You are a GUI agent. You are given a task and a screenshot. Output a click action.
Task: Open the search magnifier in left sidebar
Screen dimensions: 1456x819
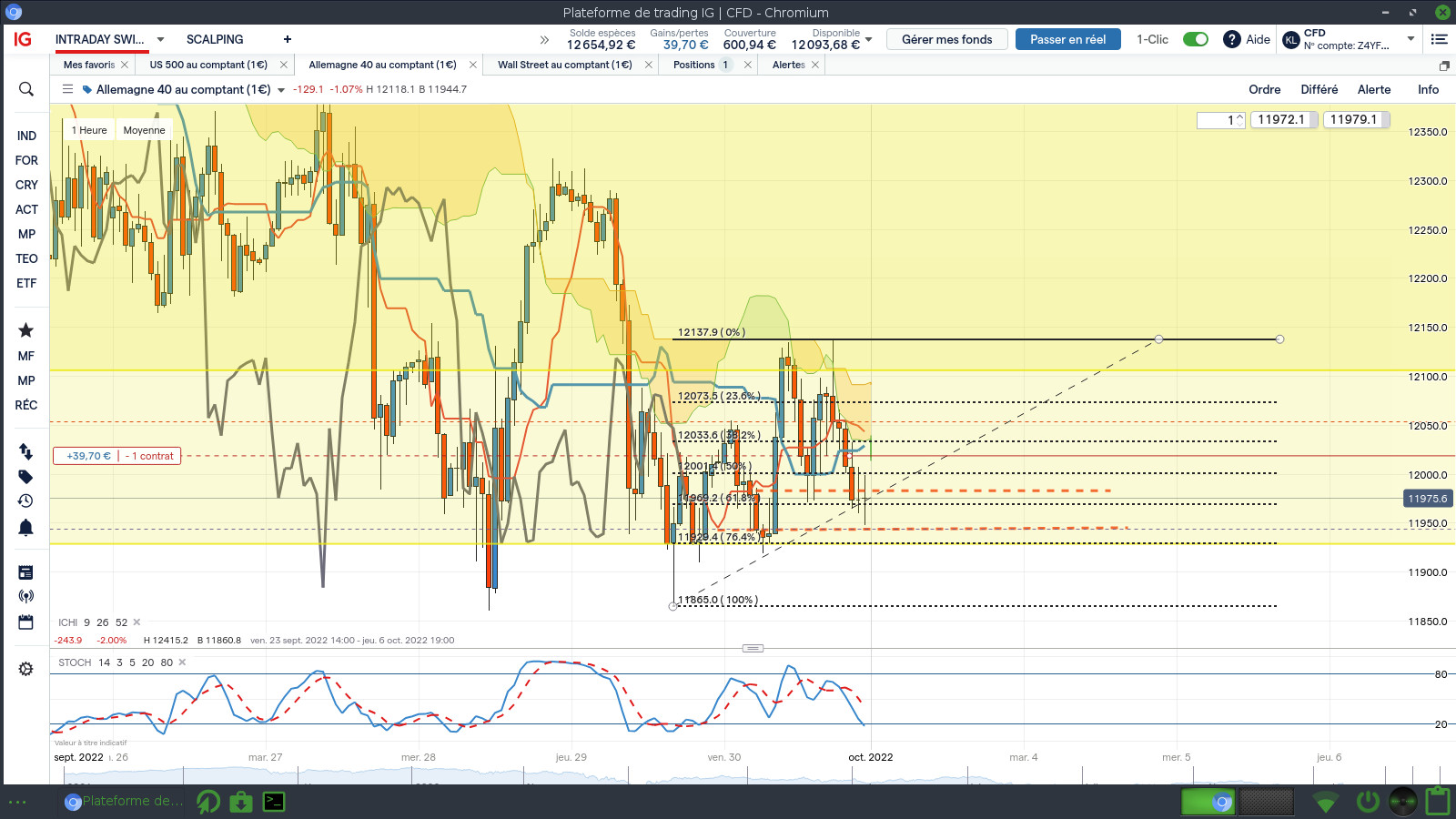point(25,89)
